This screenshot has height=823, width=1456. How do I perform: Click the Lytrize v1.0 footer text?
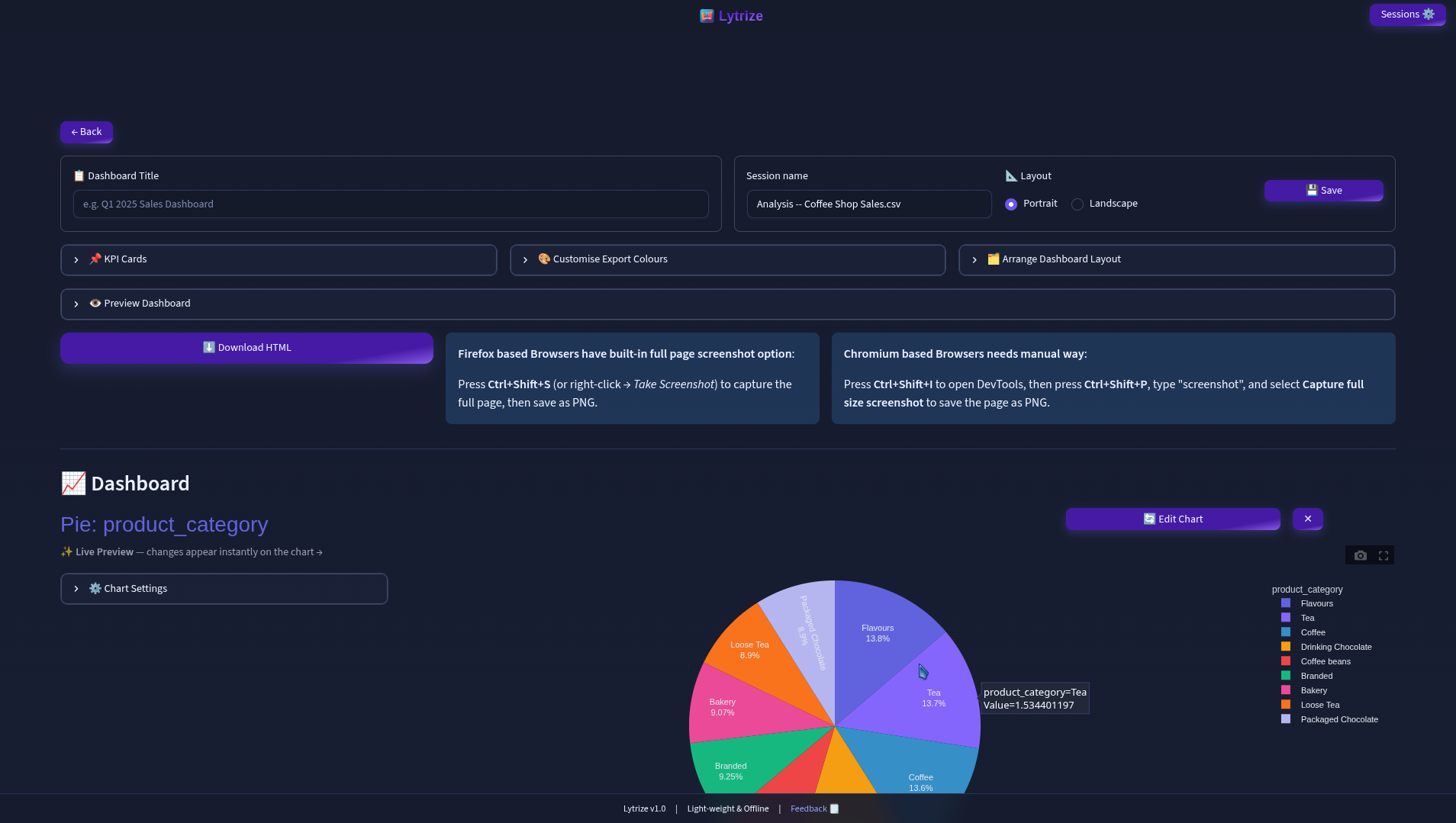644,809
